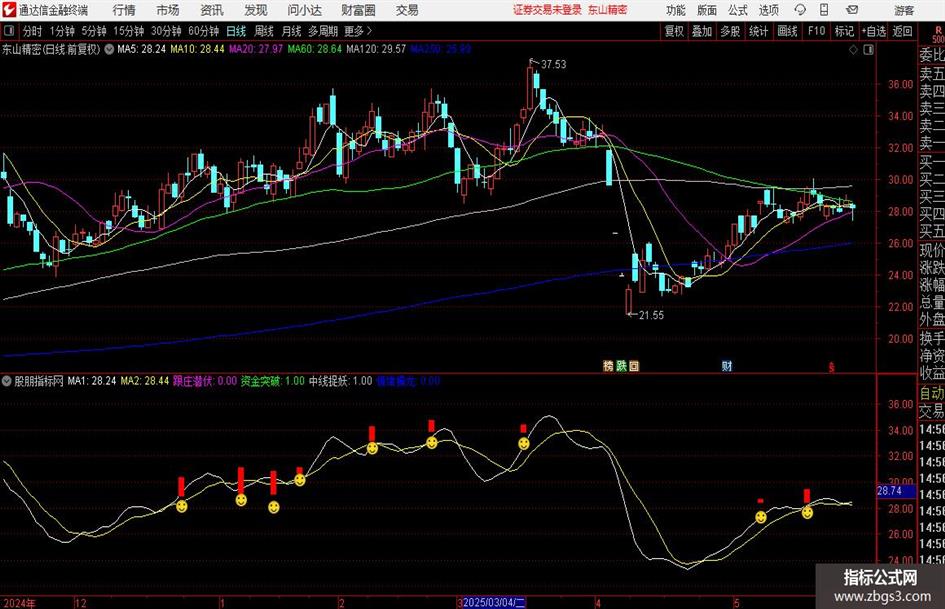Viewport: 945px width, 609px height.
Task: Switch to 1分钟 period
Action: click(62, 31)
